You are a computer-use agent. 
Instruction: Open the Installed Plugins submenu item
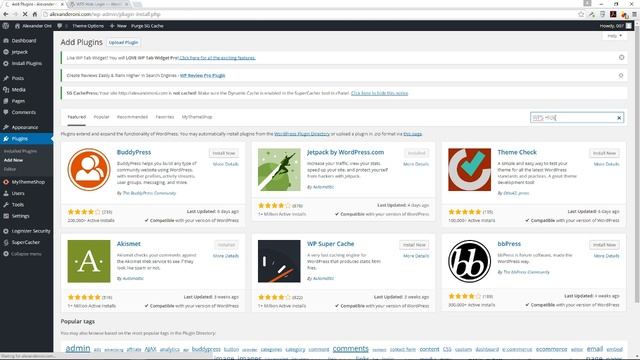tap(20, 151)
